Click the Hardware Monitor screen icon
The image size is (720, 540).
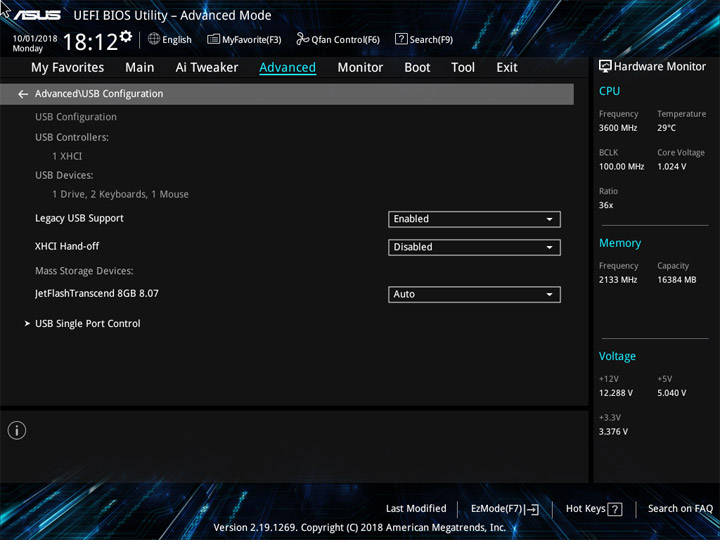click(x=605, y=66)
